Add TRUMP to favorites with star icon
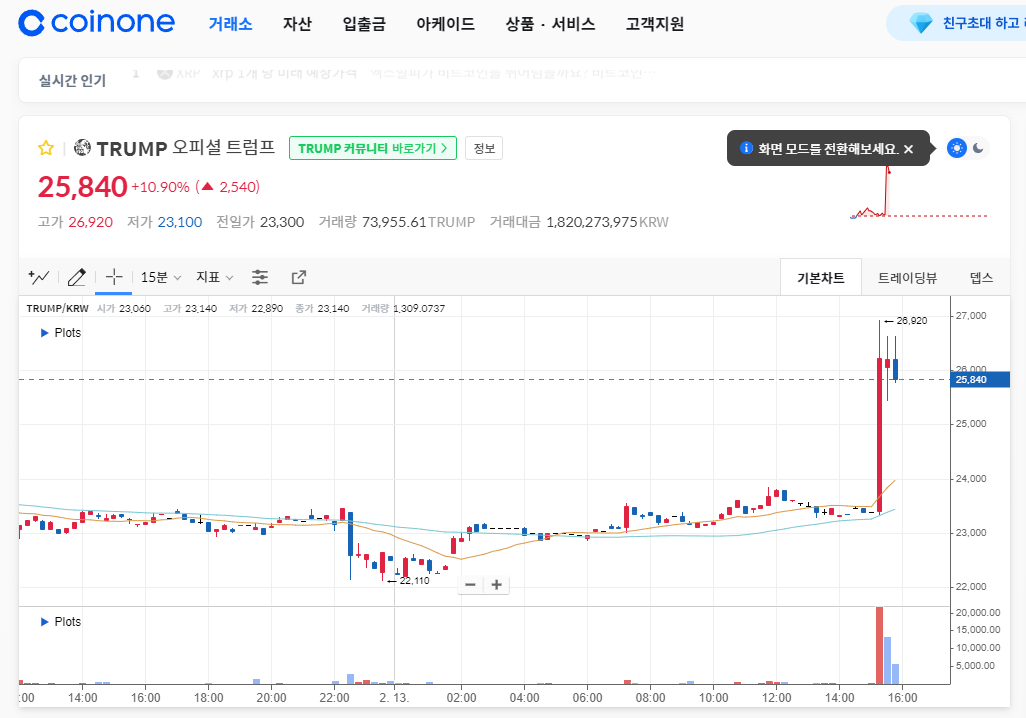The height and width of the screenshot is (718, 1026). [x=46, y=148]
